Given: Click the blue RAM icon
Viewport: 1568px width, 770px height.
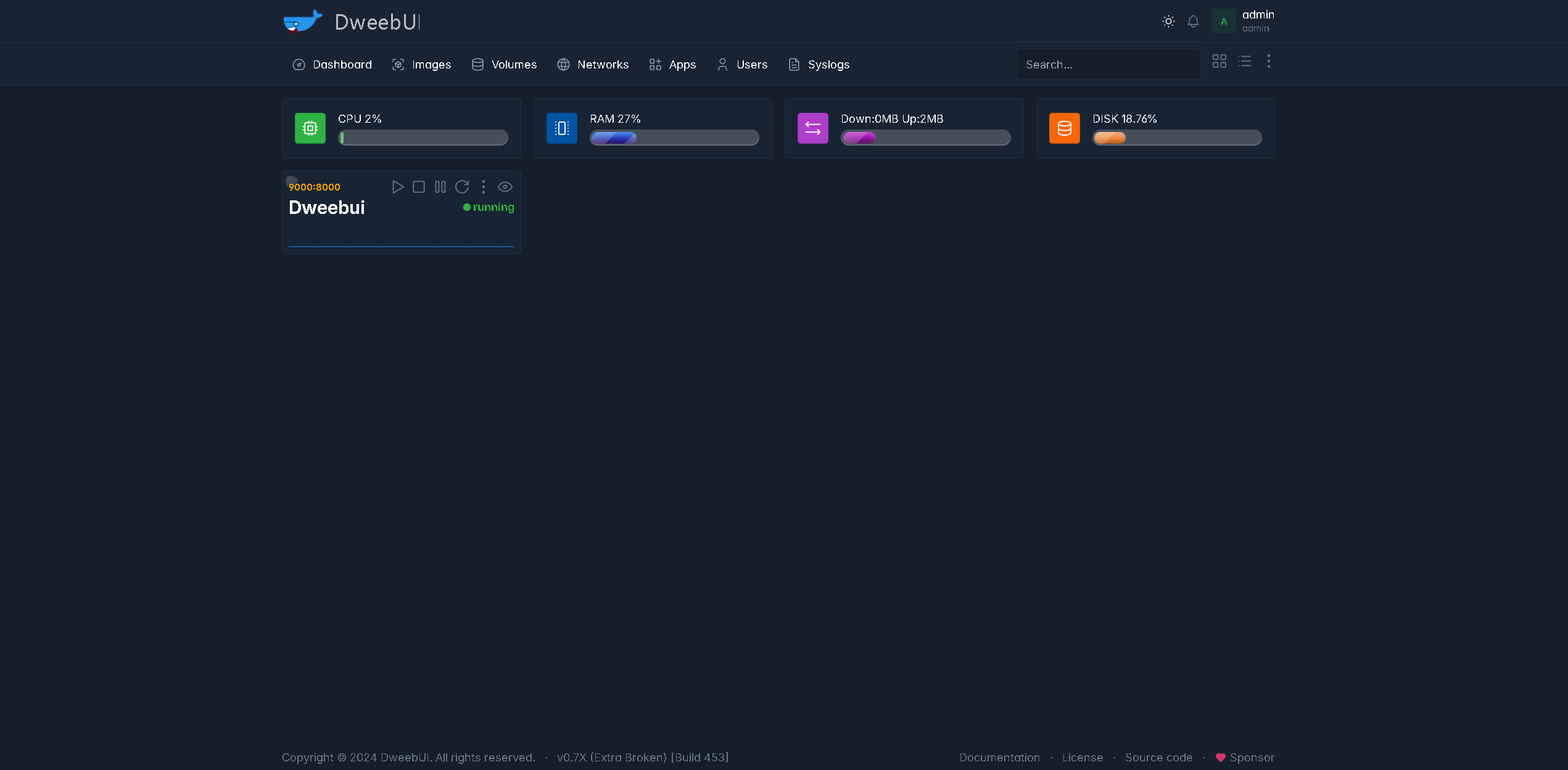Looking at the screenshot, I should (562, 128).
